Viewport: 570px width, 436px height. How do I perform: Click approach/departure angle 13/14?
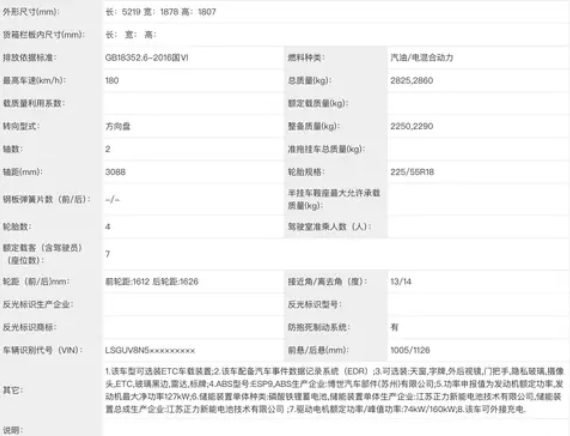click(401, 281)
